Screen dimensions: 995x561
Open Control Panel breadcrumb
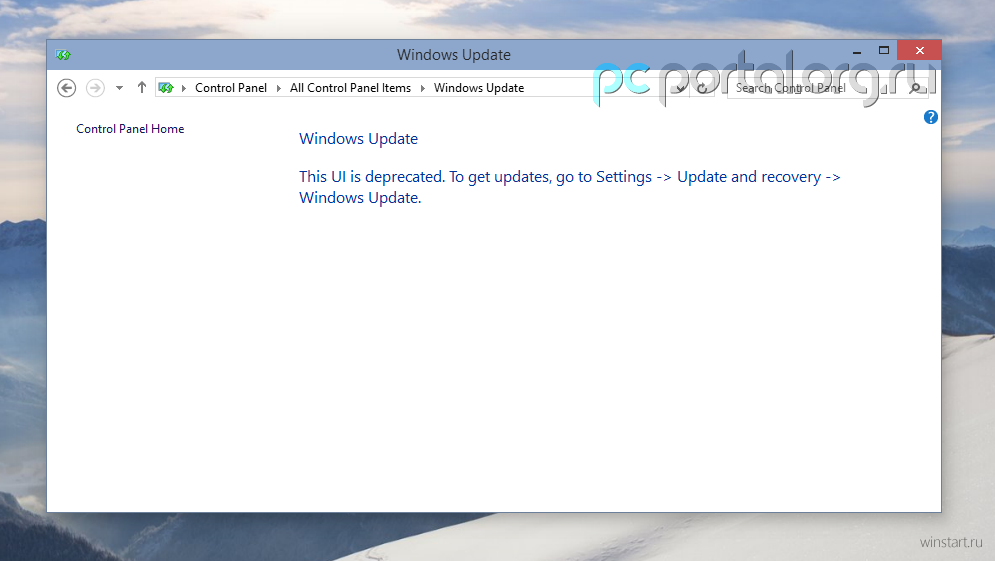tap(231, 88)
